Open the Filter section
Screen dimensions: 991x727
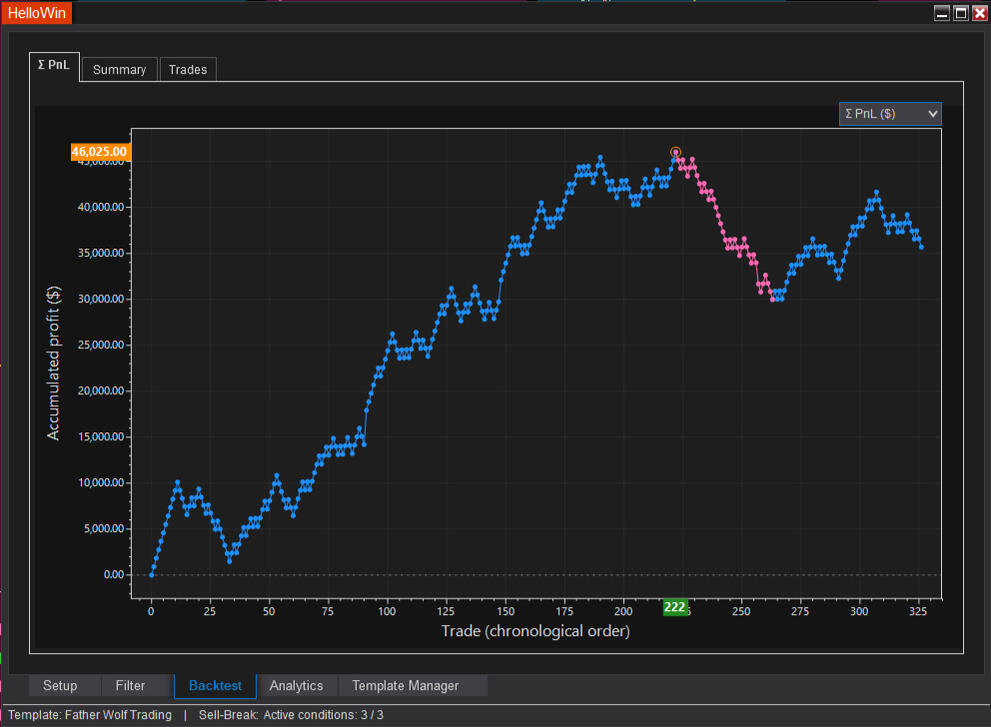130,685
